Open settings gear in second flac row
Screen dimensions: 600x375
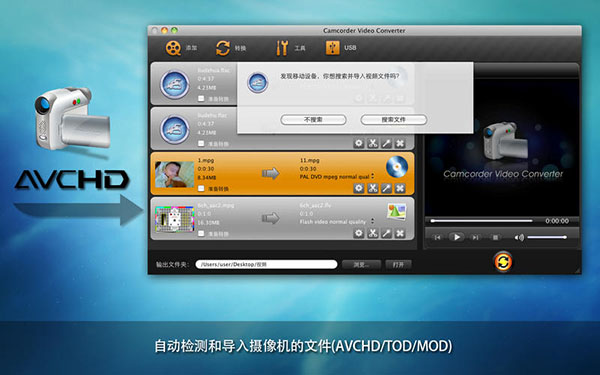(x=359, y=143)
